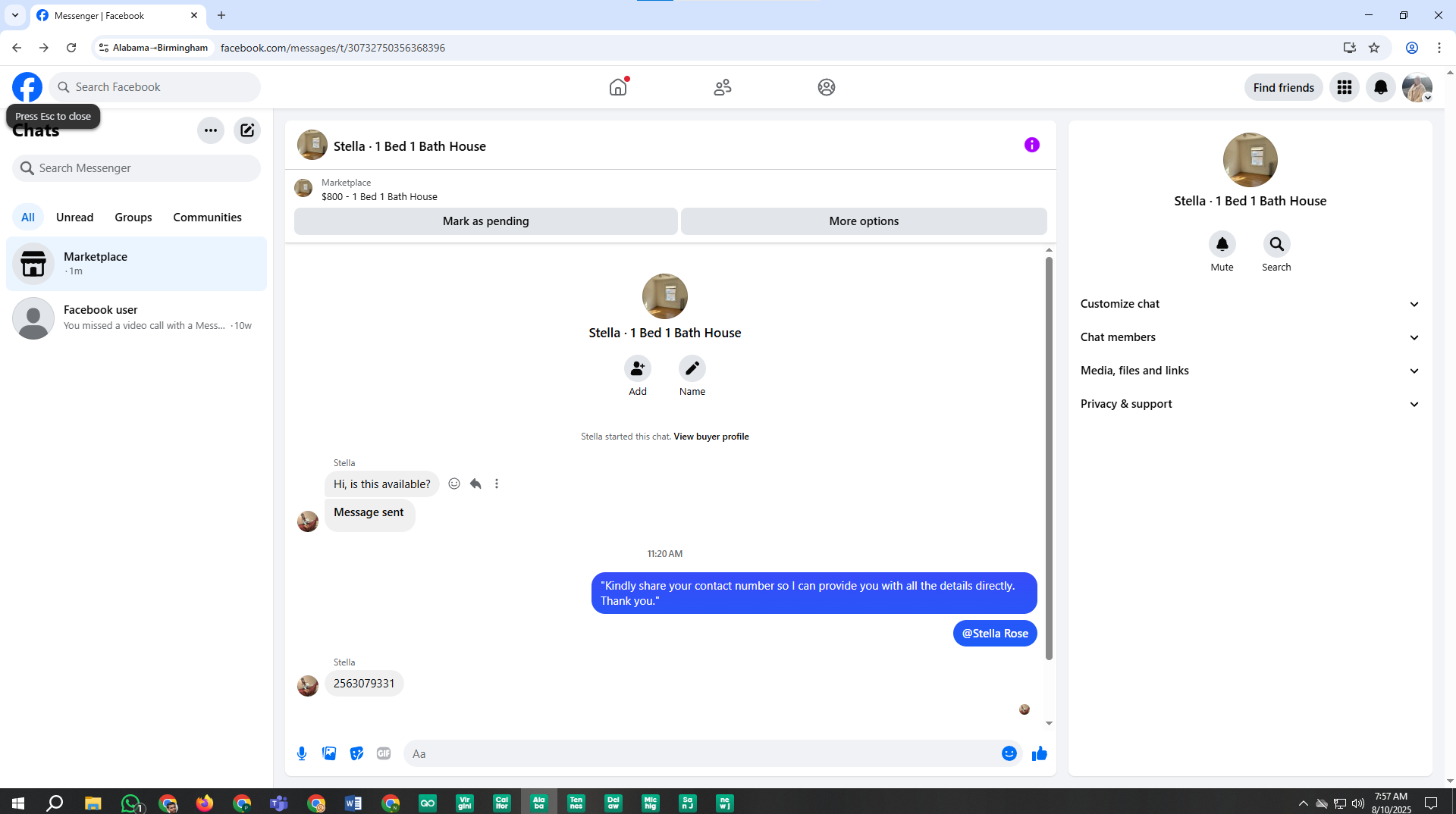Choose a sticker icon
Viewport: 1456px width, 814px height.
pyautogui.click(x=356, y=753)
